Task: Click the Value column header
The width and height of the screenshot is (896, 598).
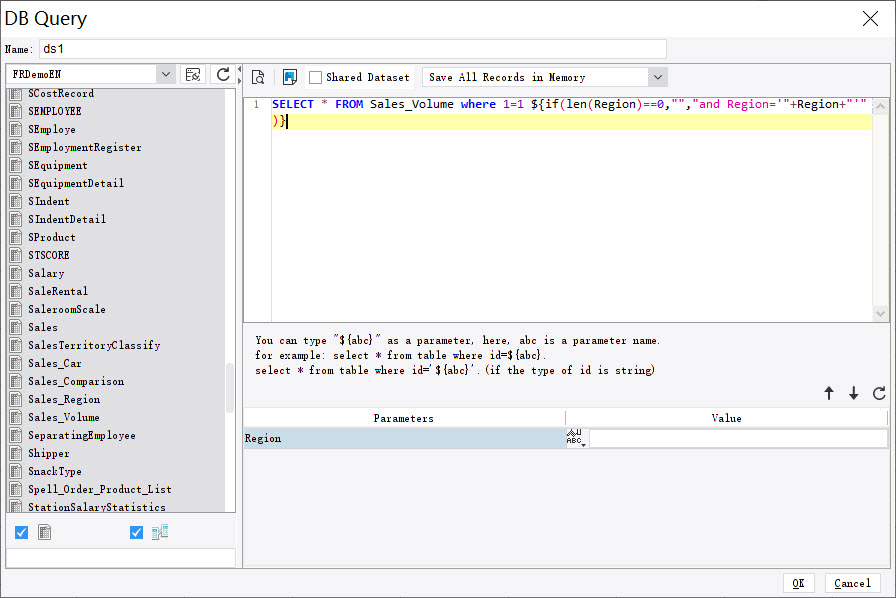Action: tap(726, 418)
